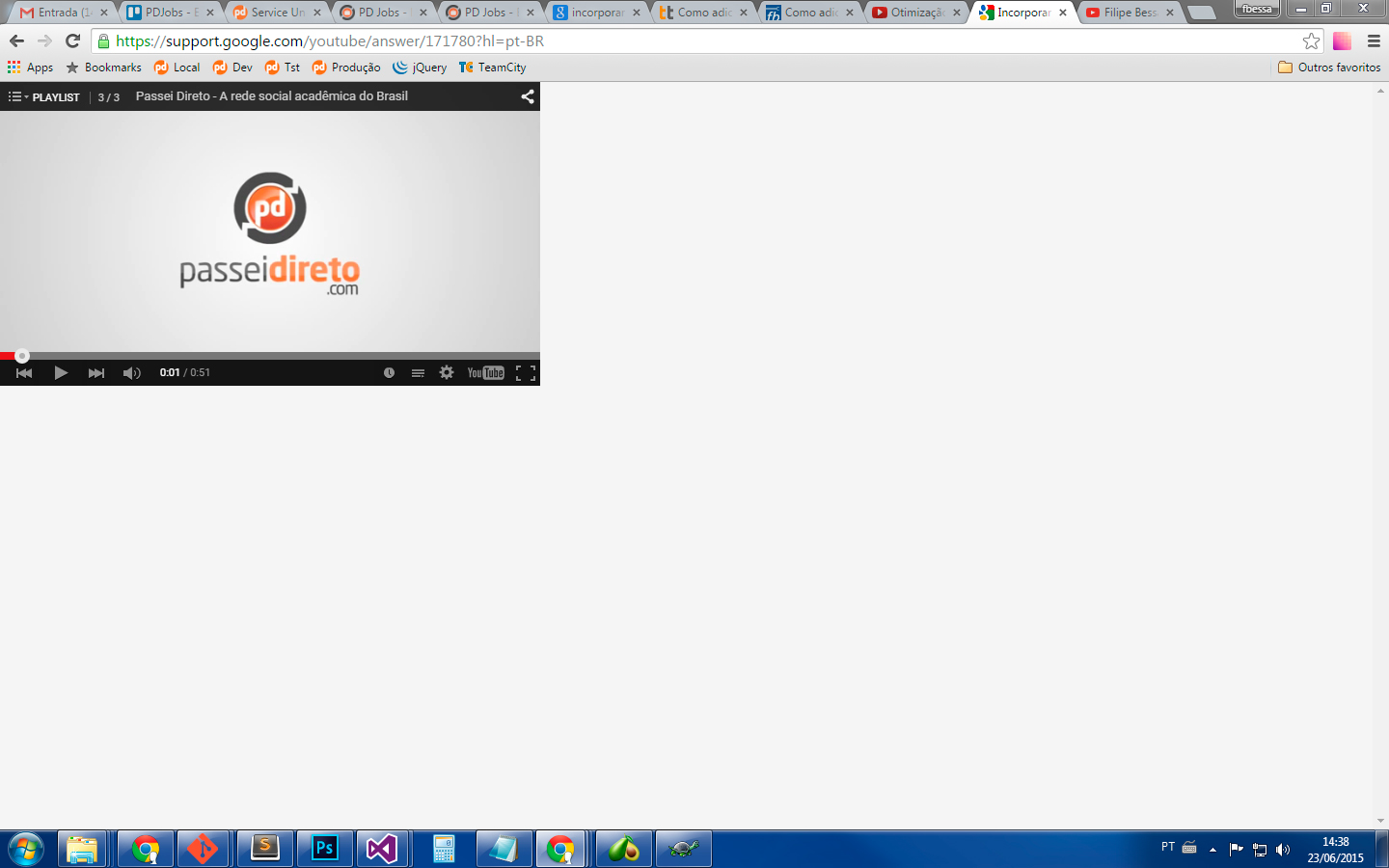The image size is (1389, 868).
Task: Open TortoiseHg turtle icon in taskbar
Action: pyautogui.click(x=684, y=850)
